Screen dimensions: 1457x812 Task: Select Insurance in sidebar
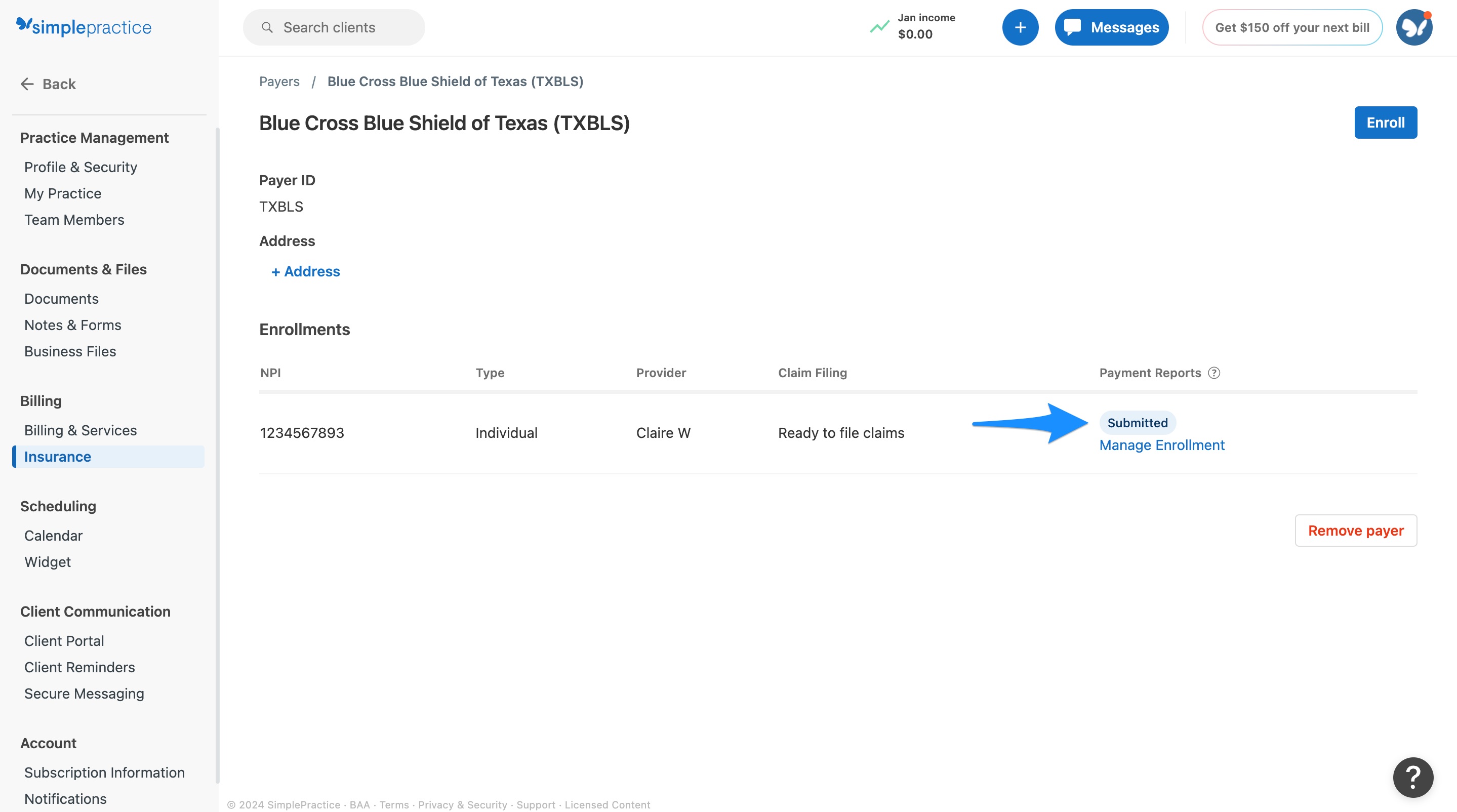pos(108,456)
